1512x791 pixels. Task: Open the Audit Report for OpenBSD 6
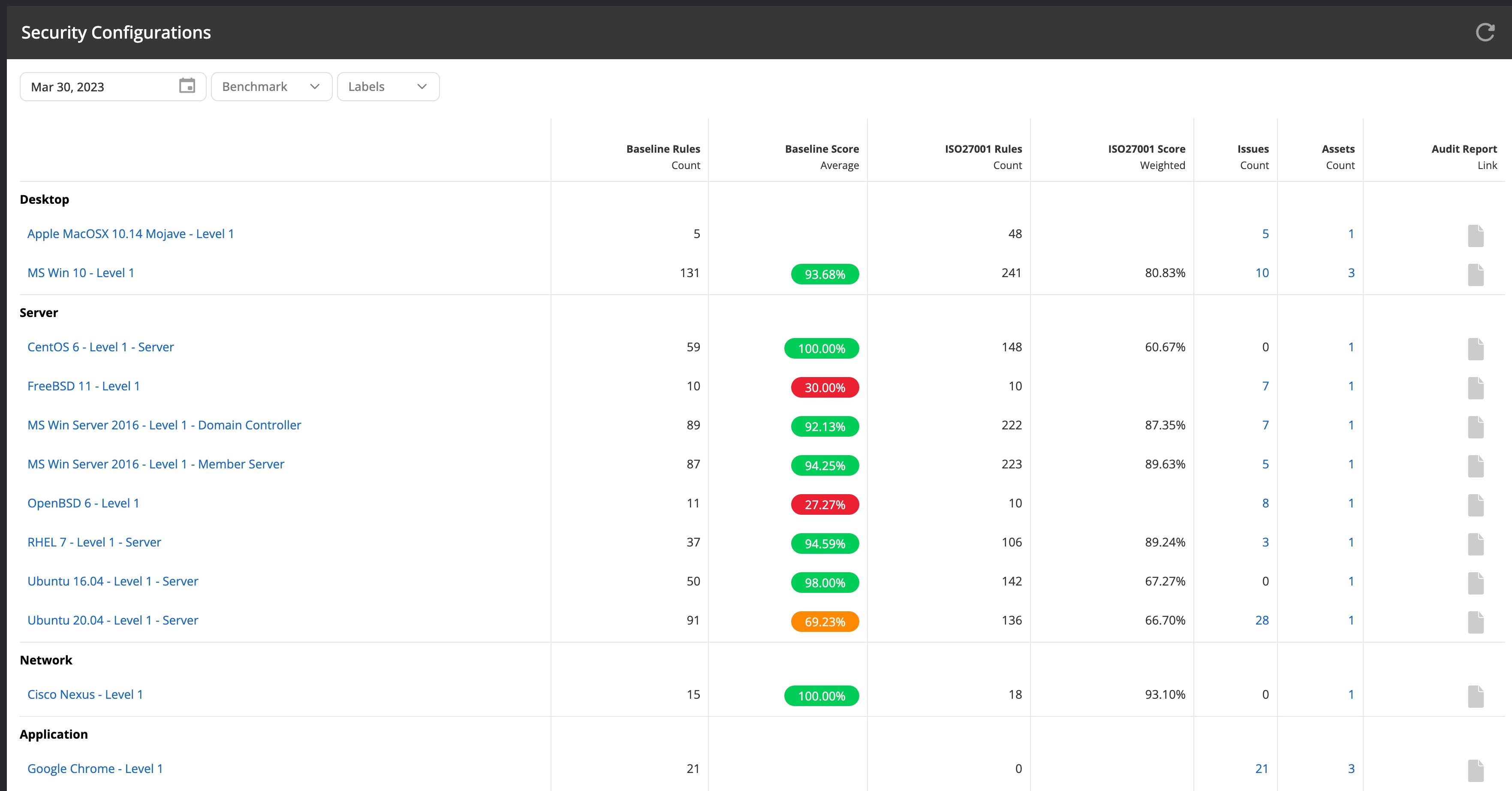coord(1476,505)
